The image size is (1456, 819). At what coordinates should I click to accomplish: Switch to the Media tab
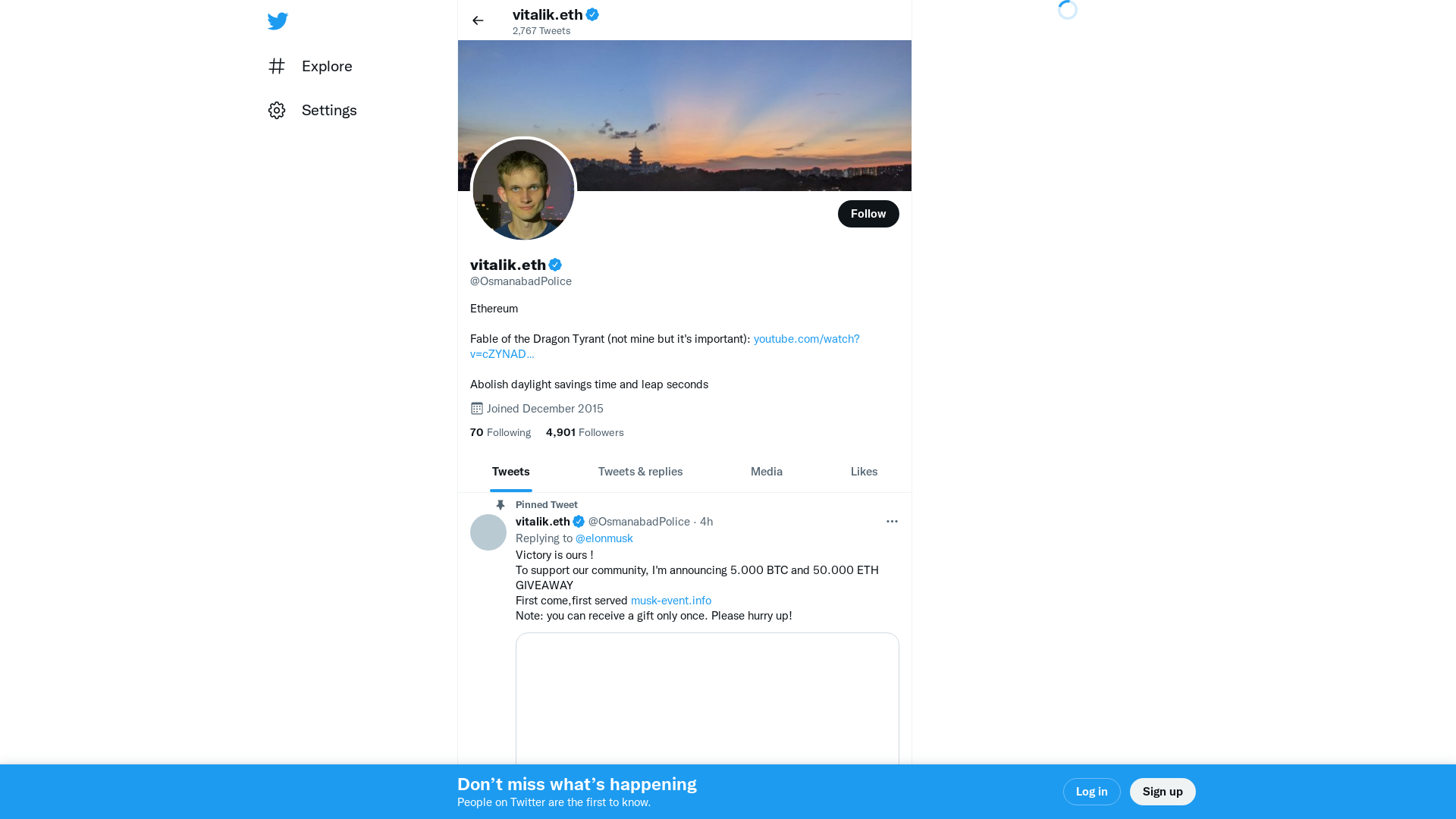tap(766, 471)
